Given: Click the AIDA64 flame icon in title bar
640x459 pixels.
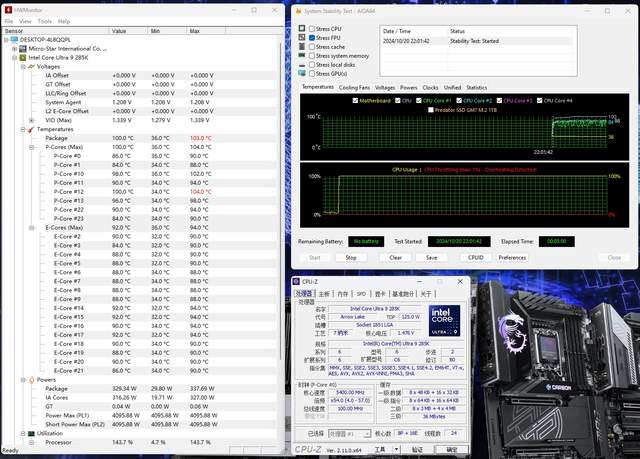Looking at the screenshot, I should pyautogui.click(x=298, y=11).
